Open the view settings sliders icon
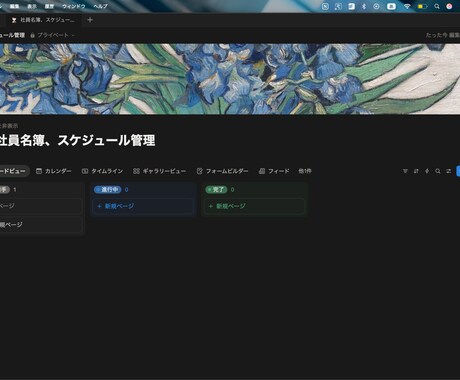Image resolution: width=460 pixels, height=380 pixels. point(449,171)
